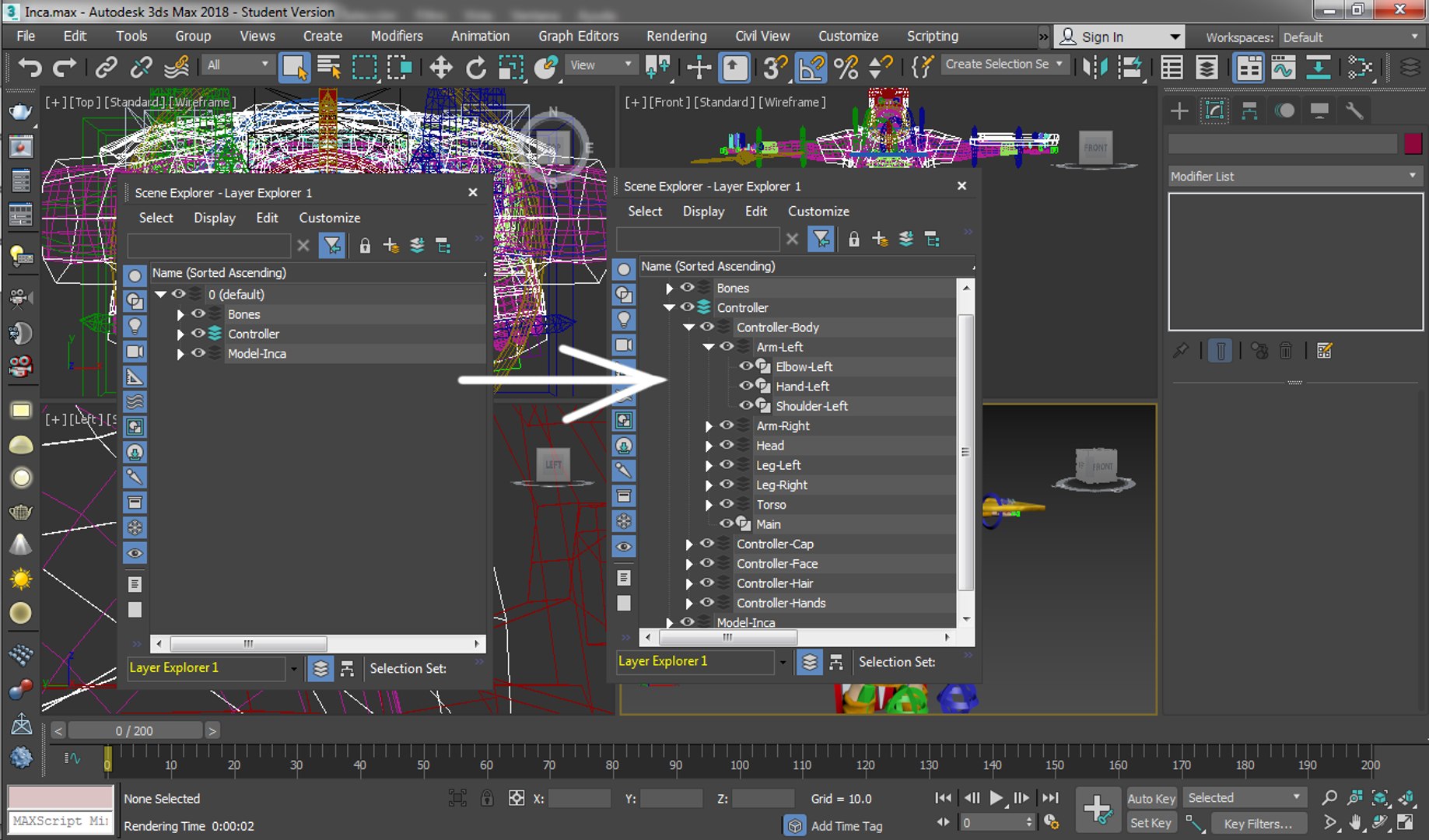Activate the Select and Link tool
The height and width of the screenshot is (840, 1429).
[107, 67]
